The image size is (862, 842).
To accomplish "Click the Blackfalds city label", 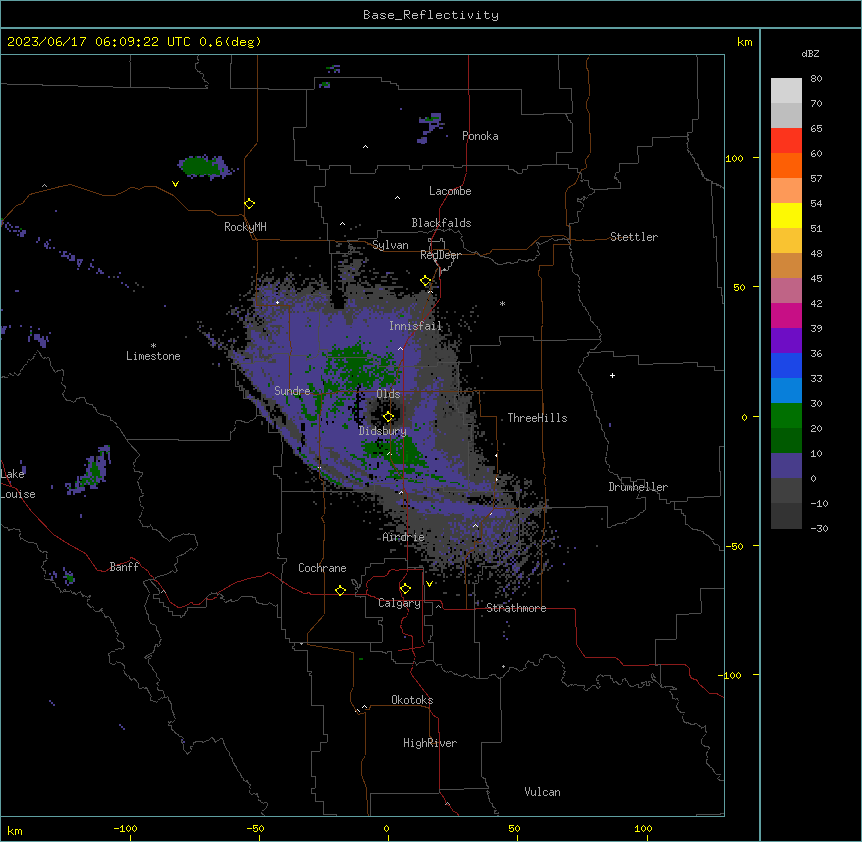I will [x=441, y=223].
